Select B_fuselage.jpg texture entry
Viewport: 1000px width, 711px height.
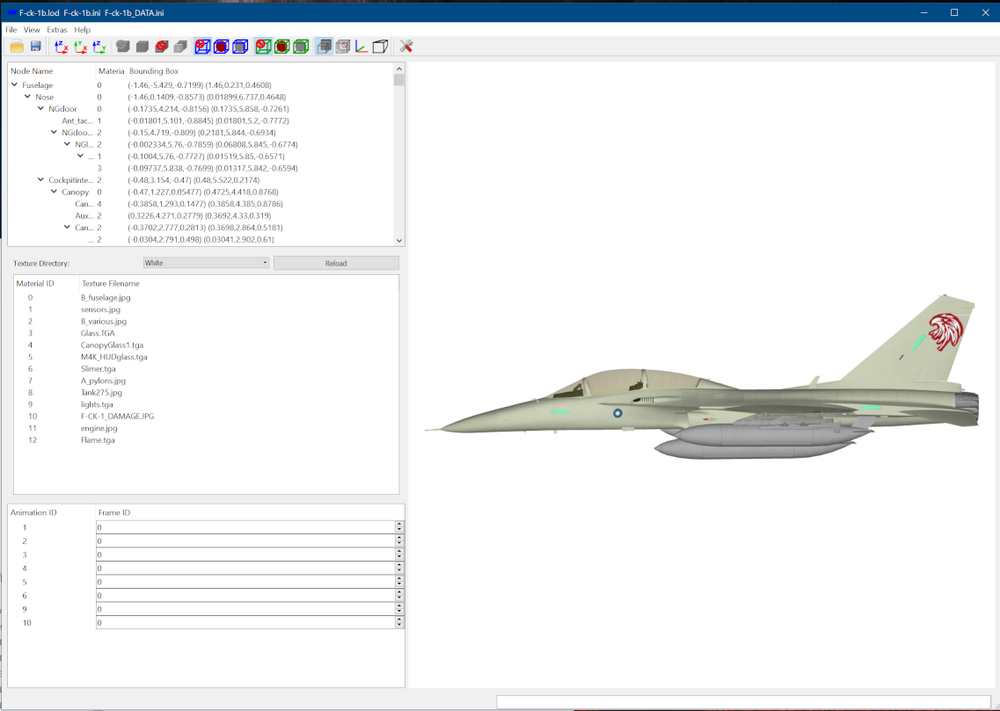pyautogui.click(x=105, y=297)
